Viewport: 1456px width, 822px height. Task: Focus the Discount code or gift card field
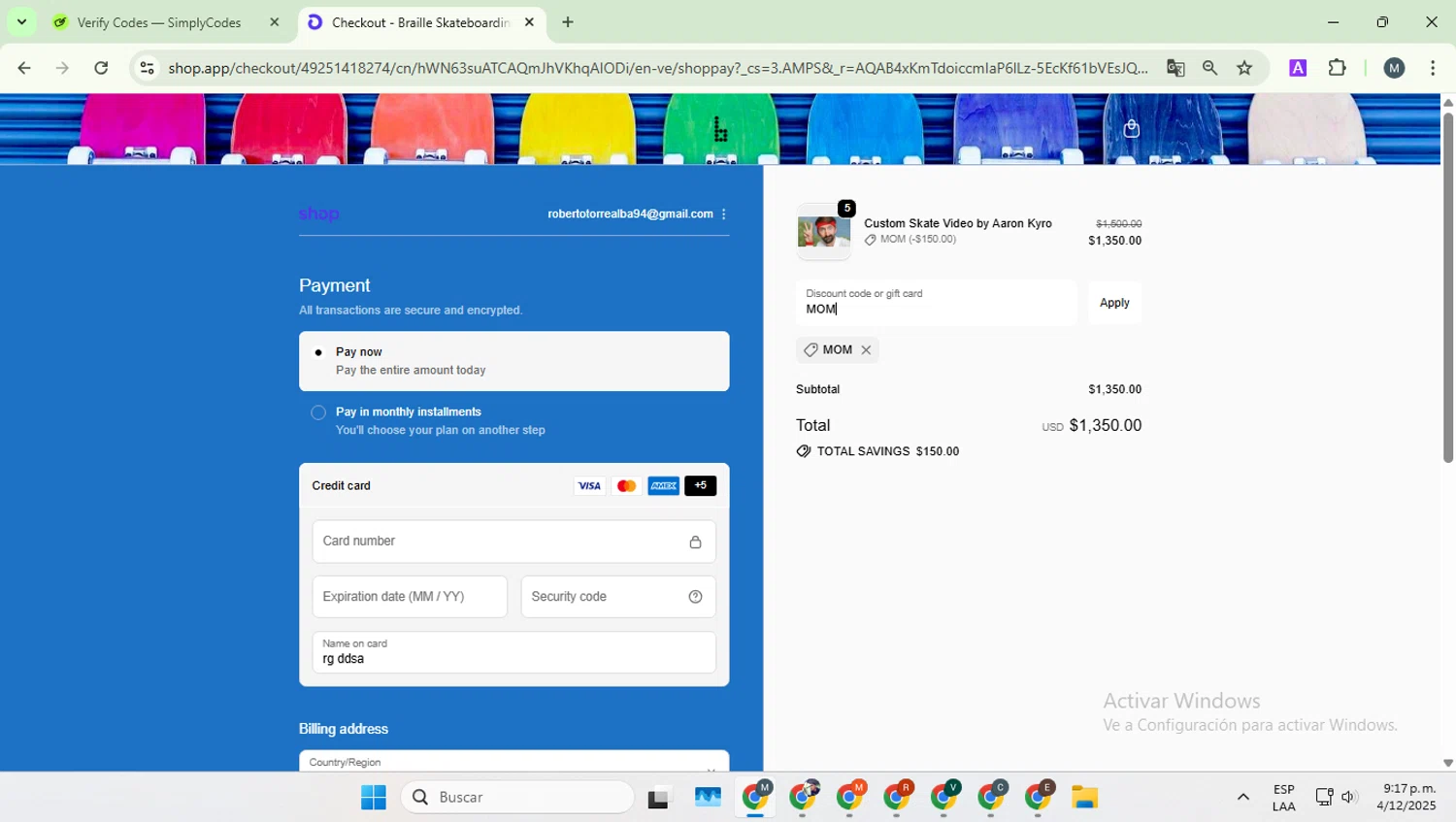click(937, 303)
